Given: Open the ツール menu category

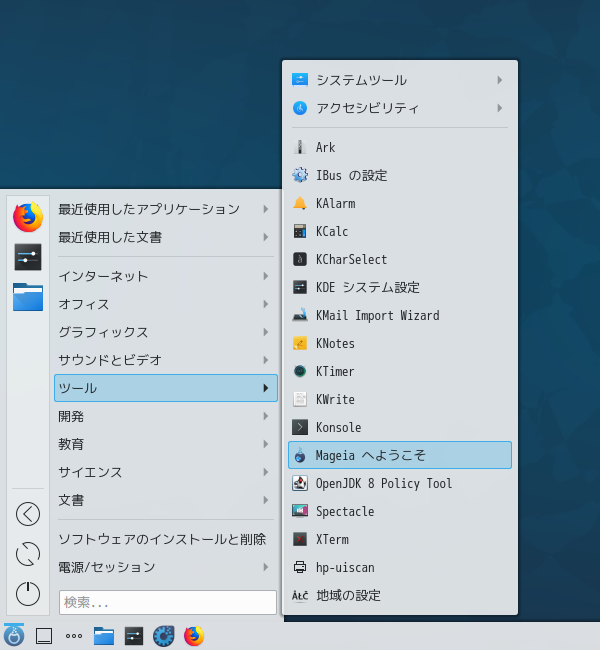Looking at the screenshot, I should 166,388.
